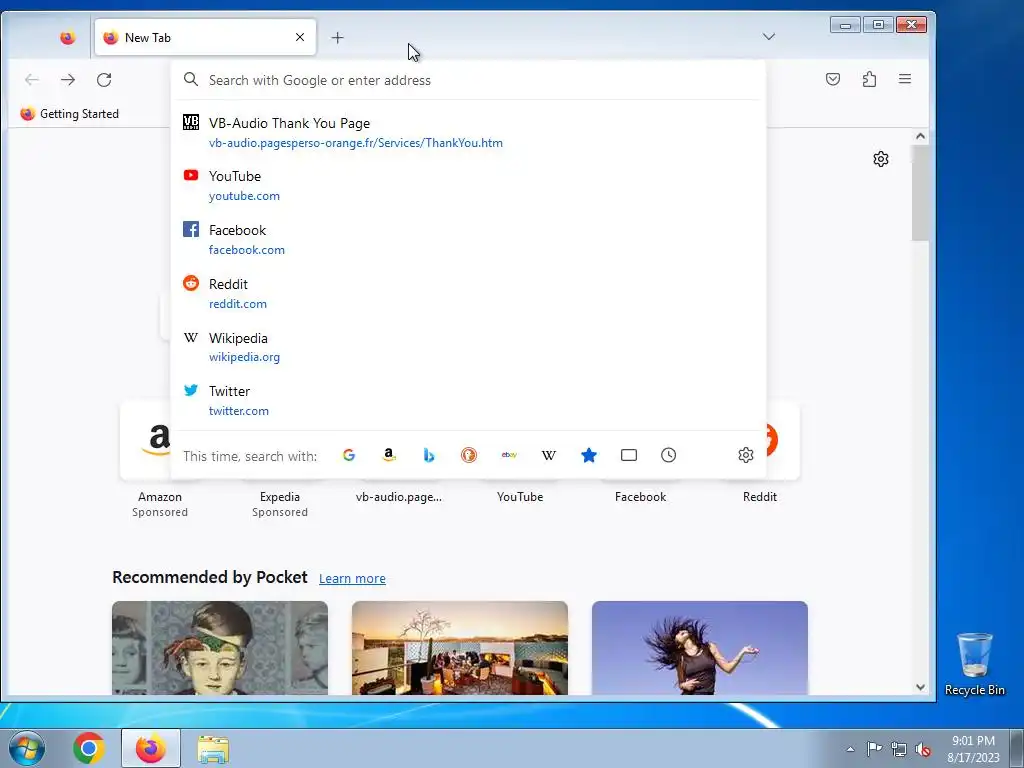Open the Recycle Bin desktop icon
This screenshot has height=768, width=1024.
tap(974, 664)
